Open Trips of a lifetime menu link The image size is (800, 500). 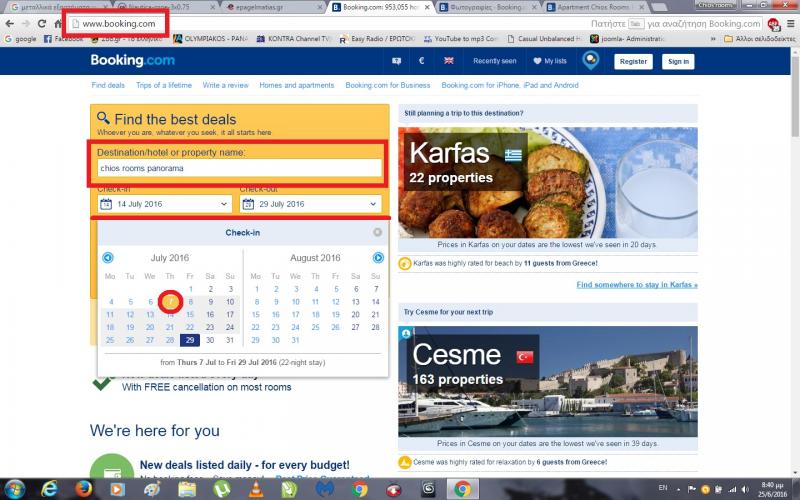(x=164, y=85)
